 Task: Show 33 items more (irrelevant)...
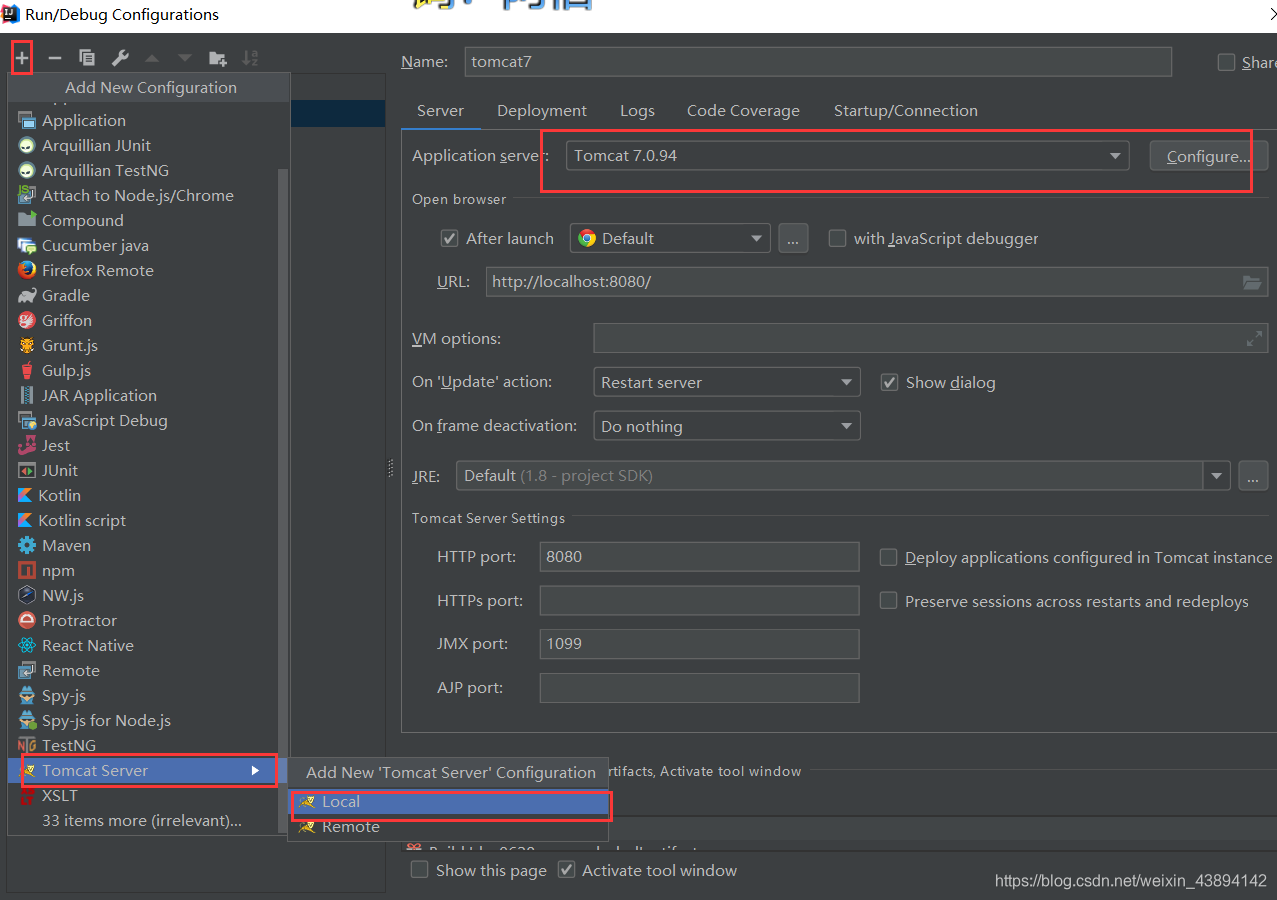tap(141, 820)
